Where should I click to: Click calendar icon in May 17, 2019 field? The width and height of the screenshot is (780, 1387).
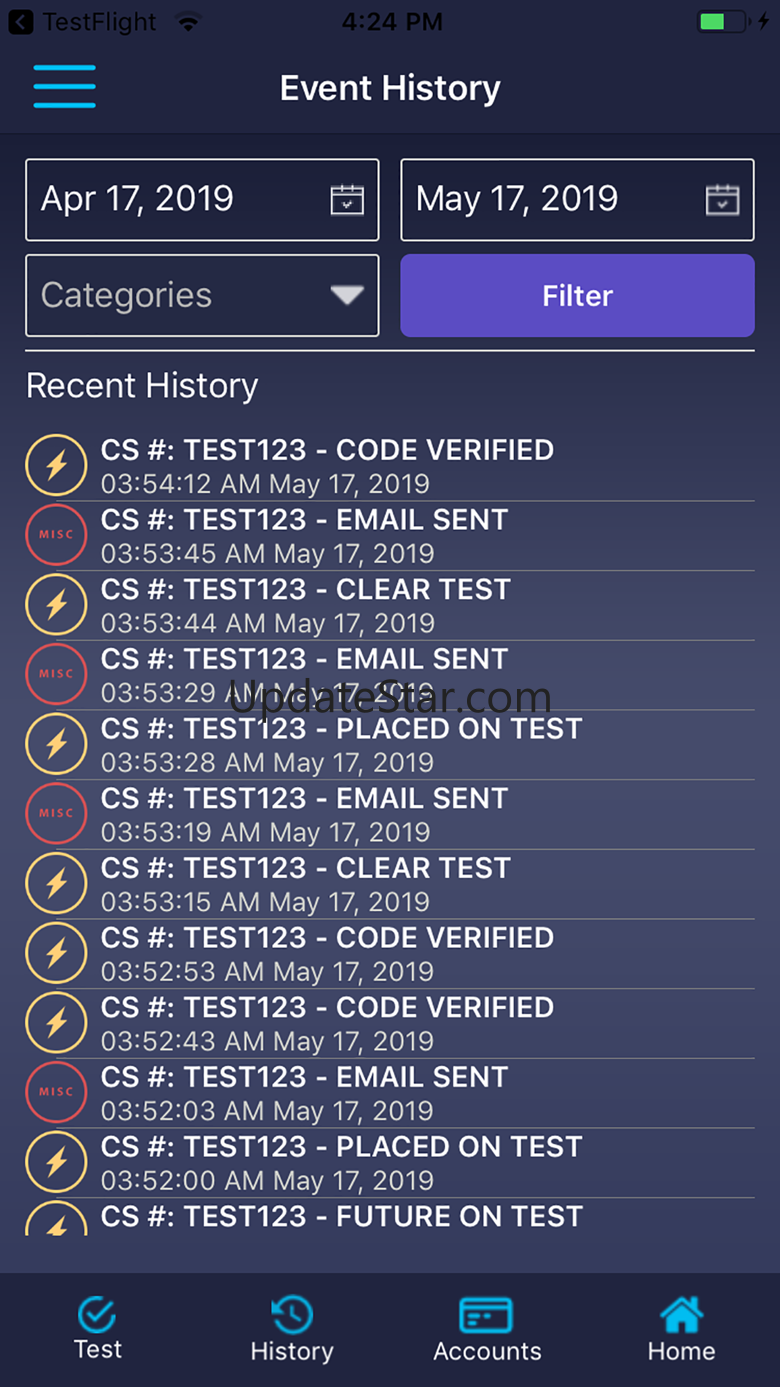722,200
